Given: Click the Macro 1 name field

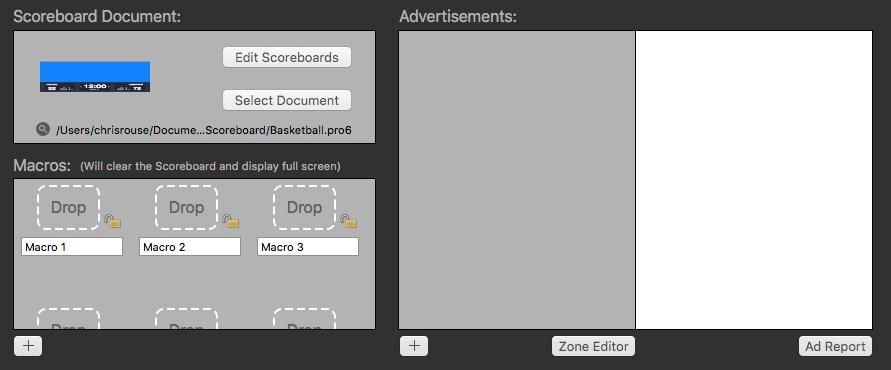Looking at the screenshot, I should click(x=72, y=247).
